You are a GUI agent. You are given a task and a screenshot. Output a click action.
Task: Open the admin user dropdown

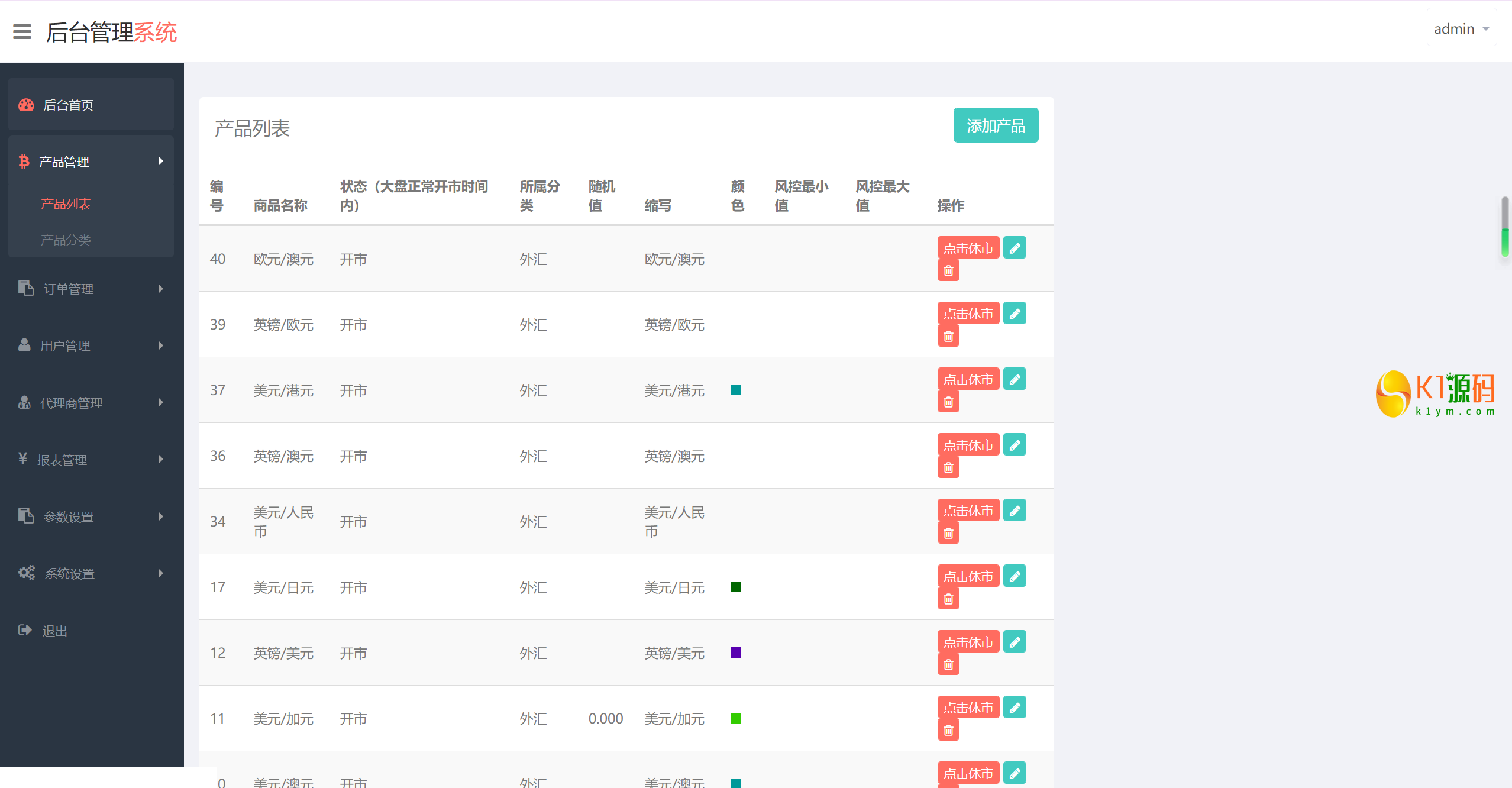1461,28
